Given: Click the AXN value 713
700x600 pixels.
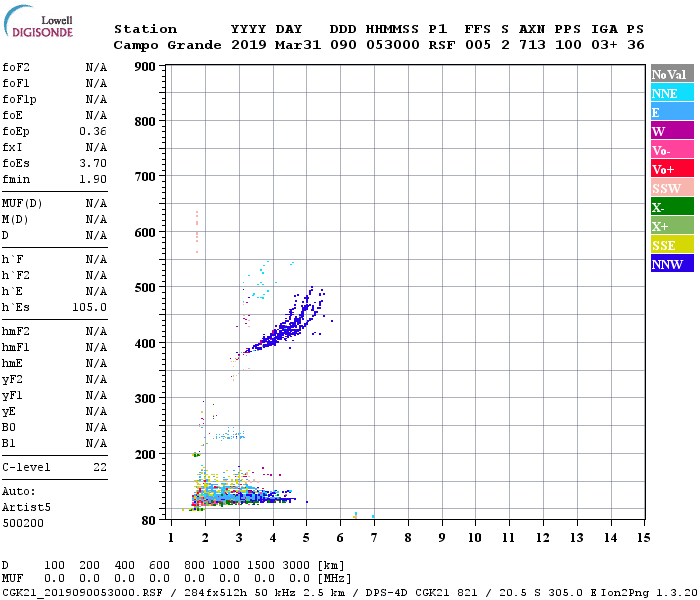Looking at the screenshot, I should click(532, 45).
